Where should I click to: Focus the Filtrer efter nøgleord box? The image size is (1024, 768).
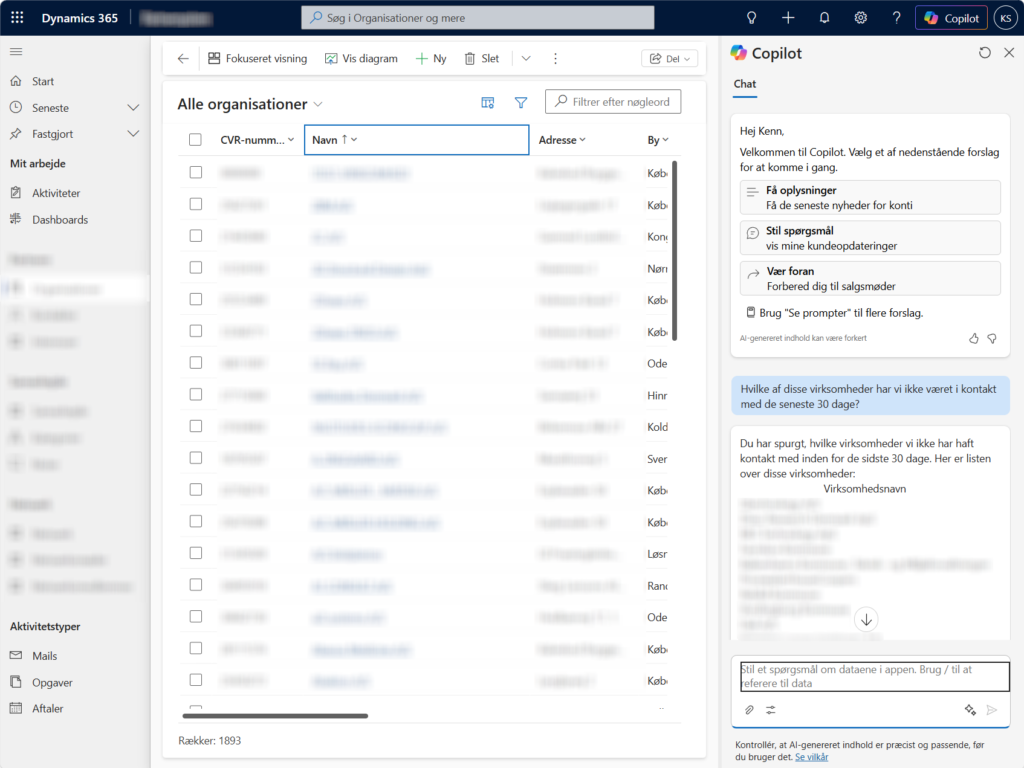613,102
